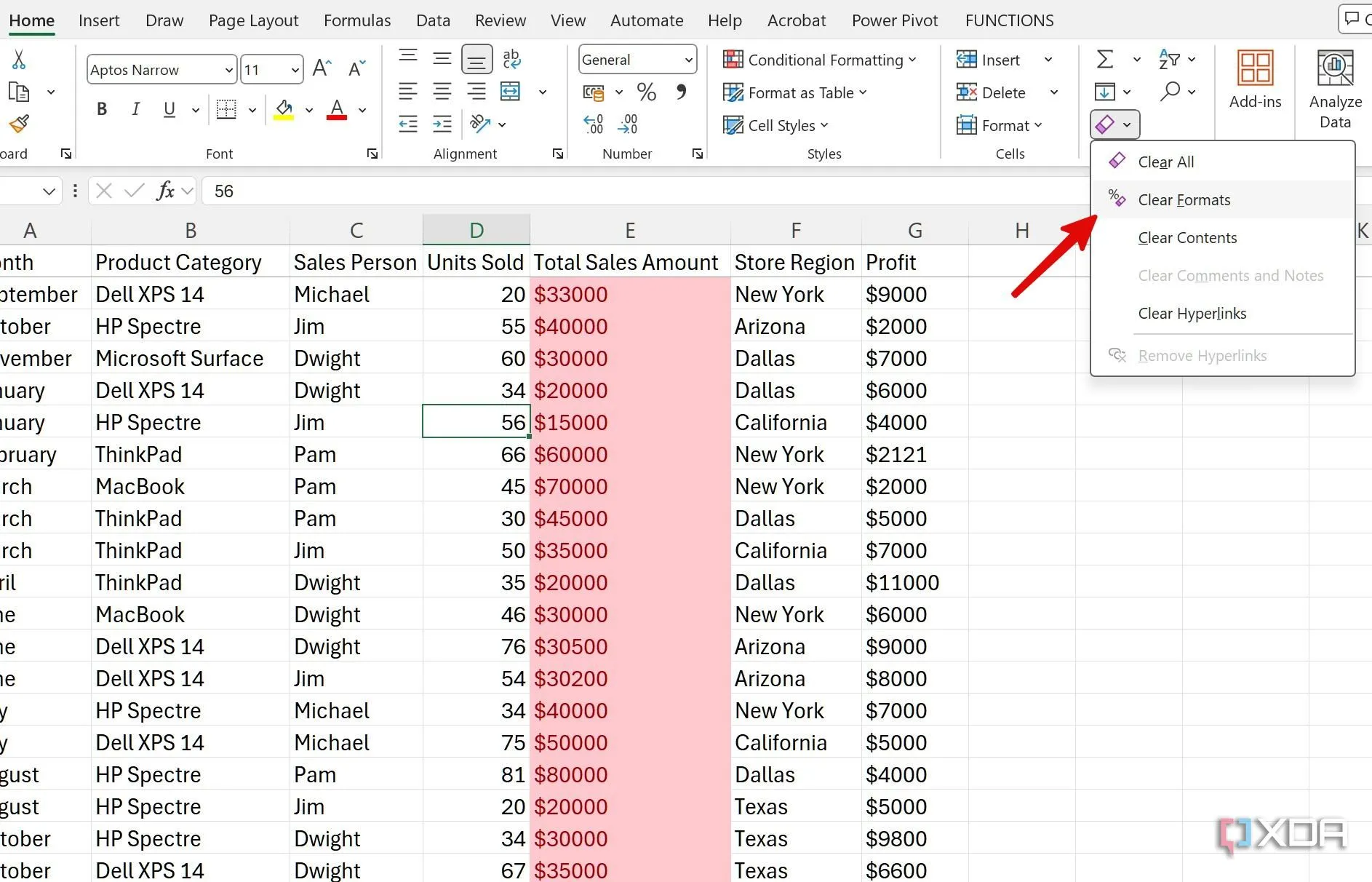Apply the yellow fill color bucket
1372x882 pixels.
284,109
